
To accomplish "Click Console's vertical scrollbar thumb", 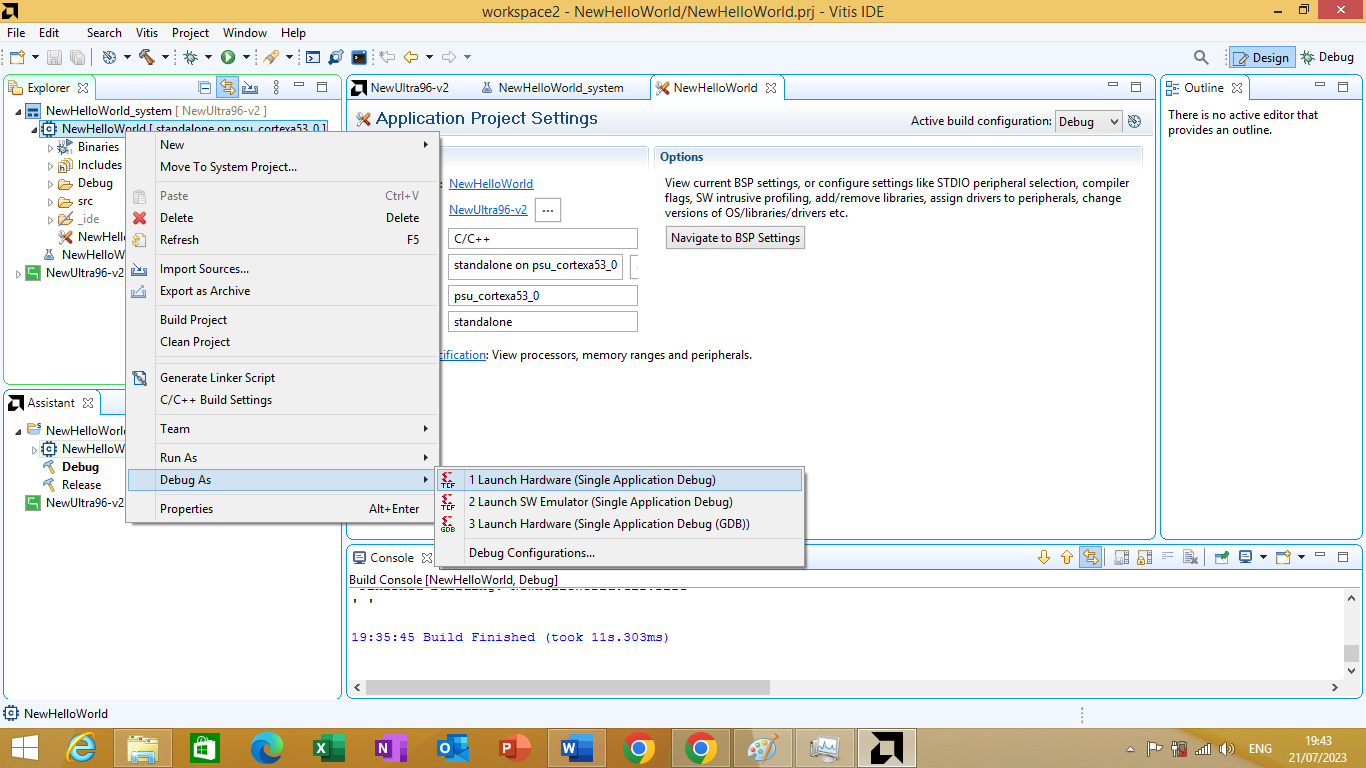I will (1351, 653).
